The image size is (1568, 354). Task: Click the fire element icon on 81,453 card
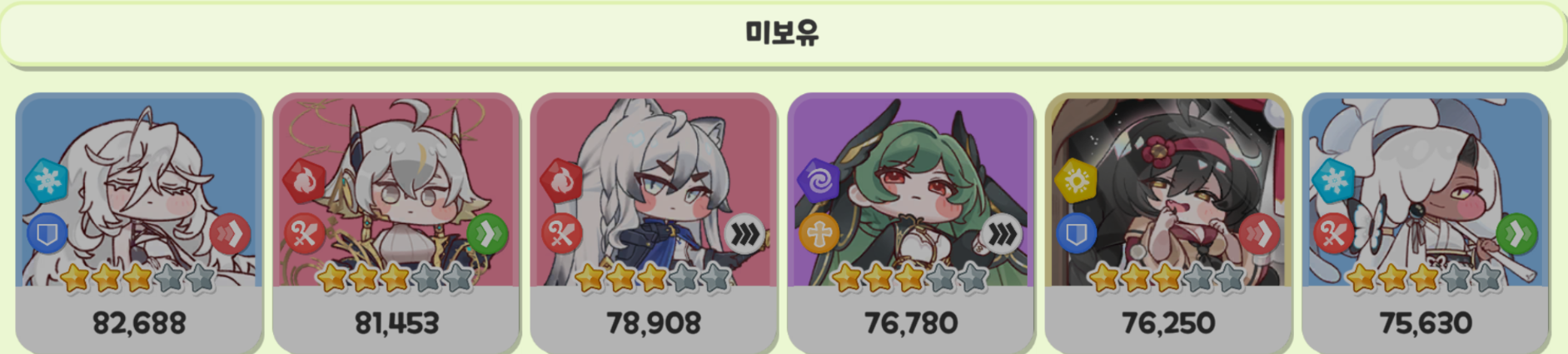[x=305, y=180]
